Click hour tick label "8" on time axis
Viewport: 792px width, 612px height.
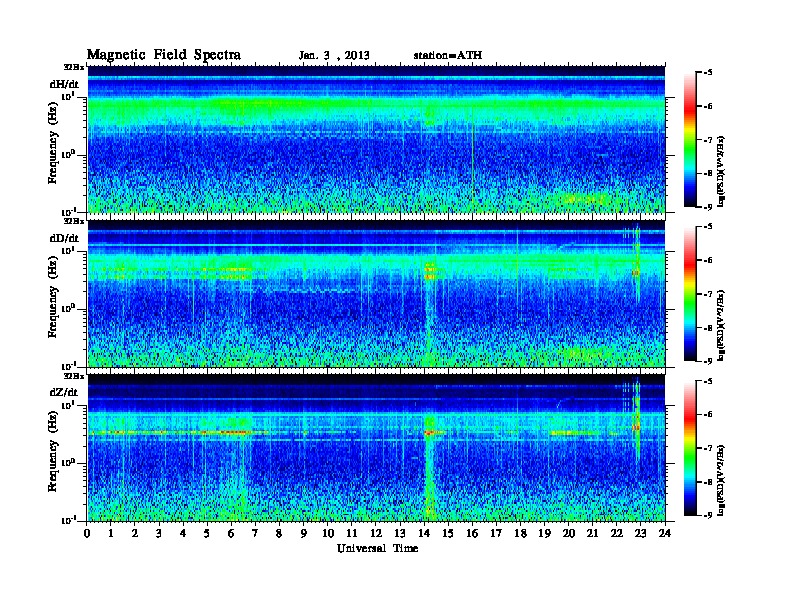click(279, 533)
